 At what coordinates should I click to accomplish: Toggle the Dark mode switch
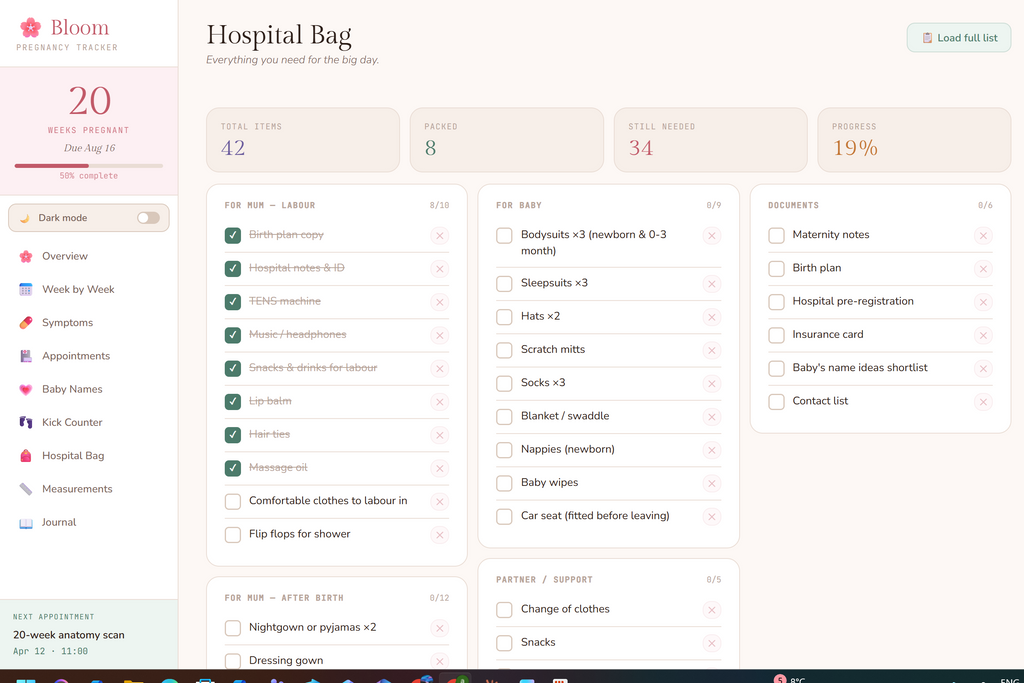click(x=148, y=218)
